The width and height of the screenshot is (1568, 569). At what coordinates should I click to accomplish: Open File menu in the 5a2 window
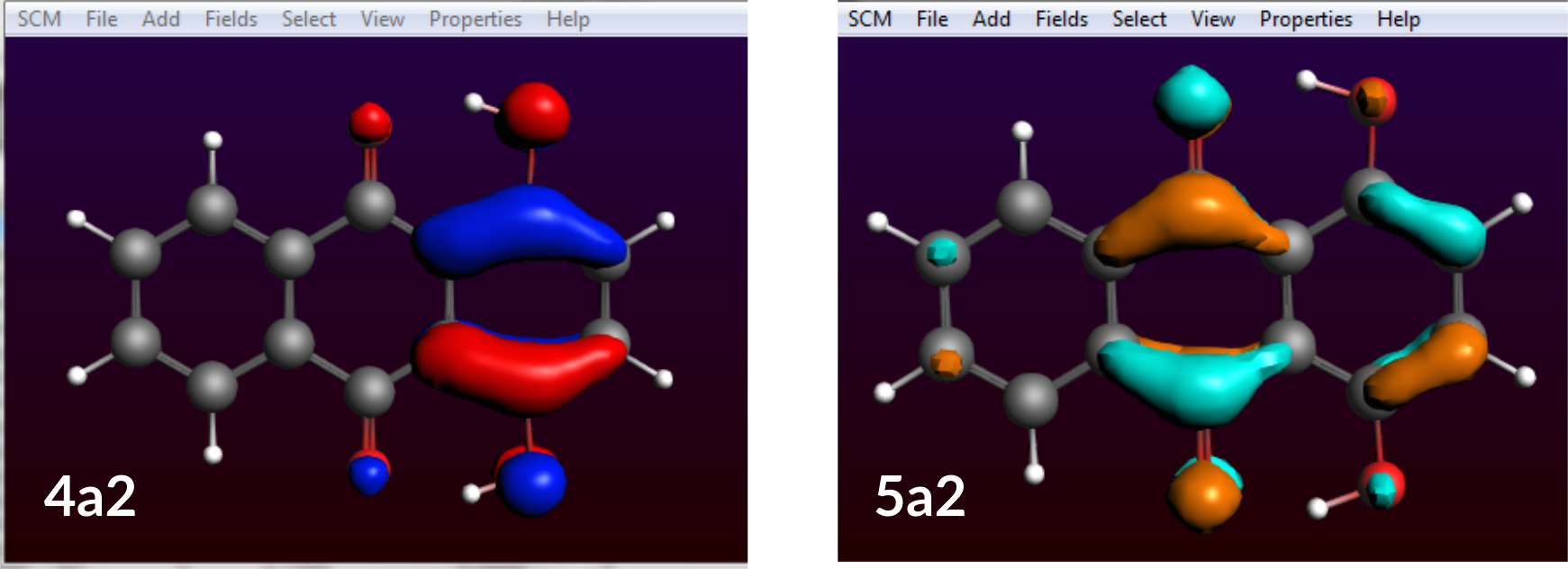[x=932, y=19]
